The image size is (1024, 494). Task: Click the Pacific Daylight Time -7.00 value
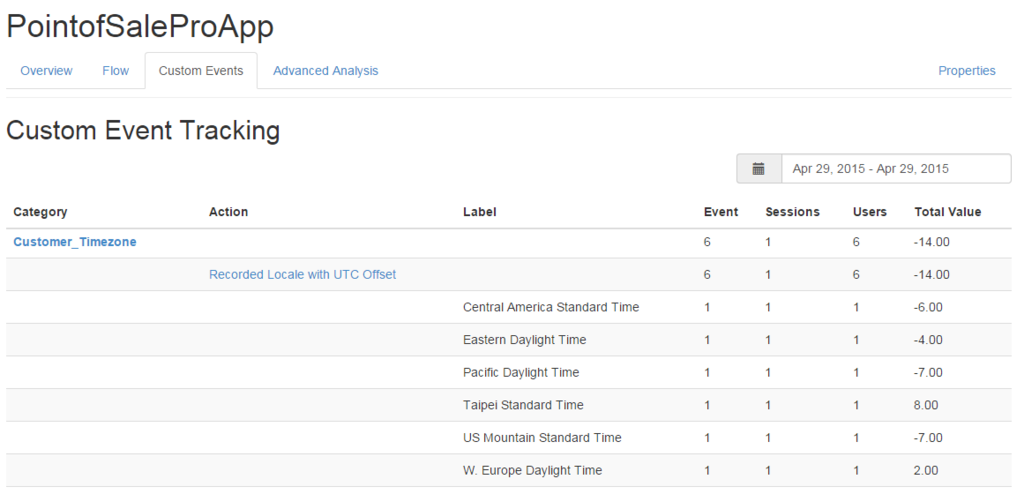(x=928, y=372)
